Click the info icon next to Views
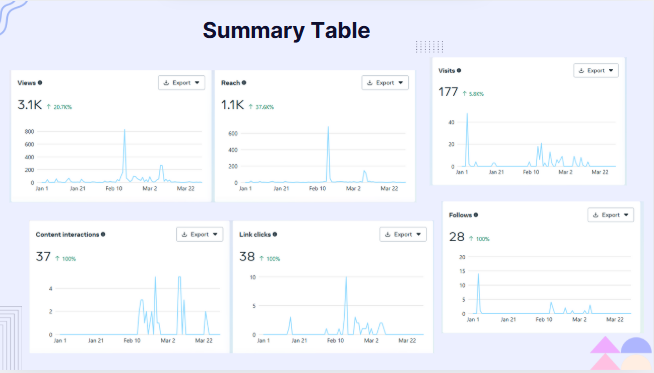 click(40, 83)
